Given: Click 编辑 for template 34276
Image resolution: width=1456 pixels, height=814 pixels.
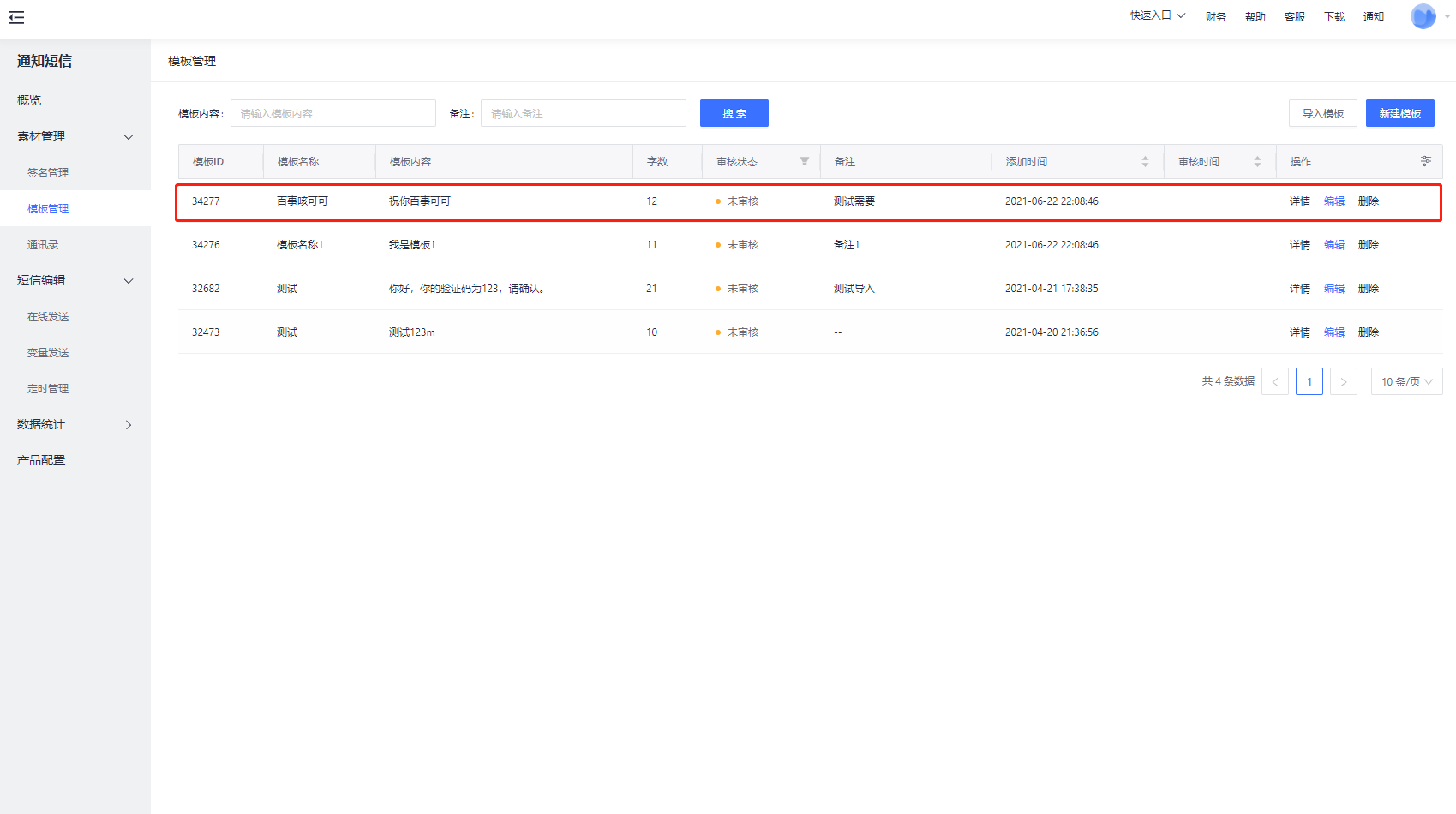Looking at the screenshot, I should [1334, 245].
